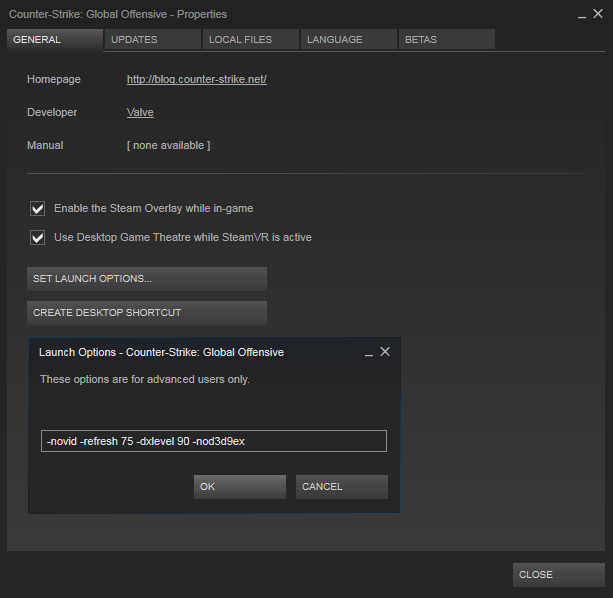
Task: Select the Language tab
Action: (x=349, y=39)
